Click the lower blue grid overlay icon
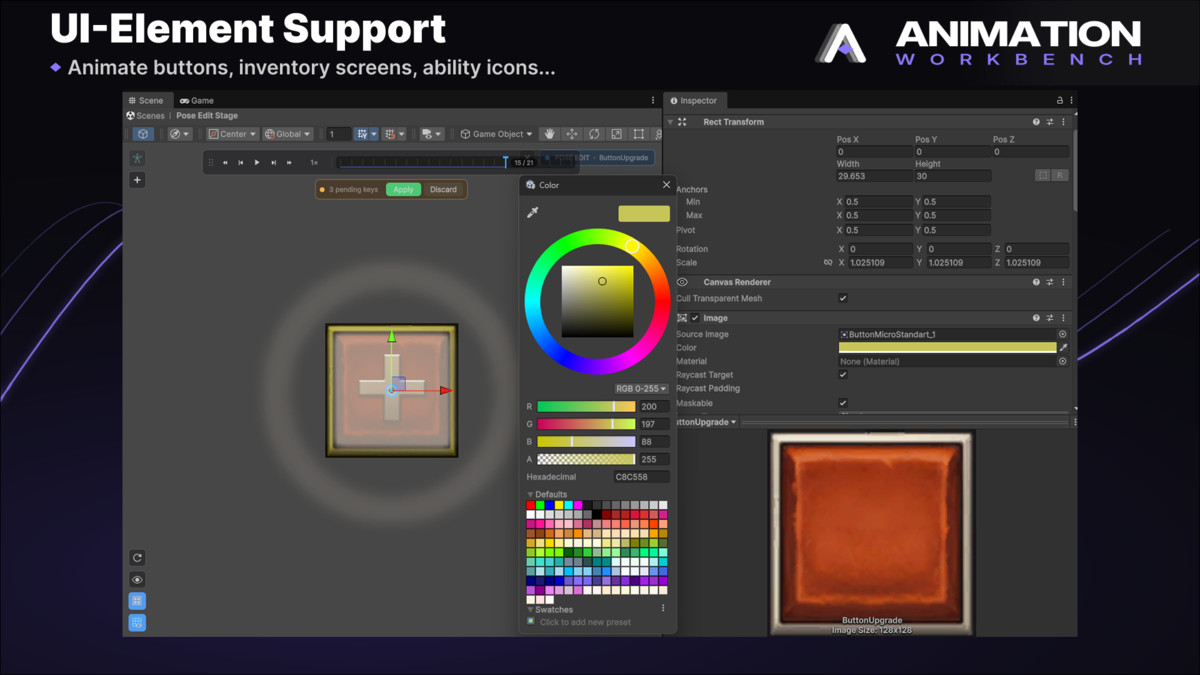The width and height of the screenshot is (1200, 675). [137, 623]
